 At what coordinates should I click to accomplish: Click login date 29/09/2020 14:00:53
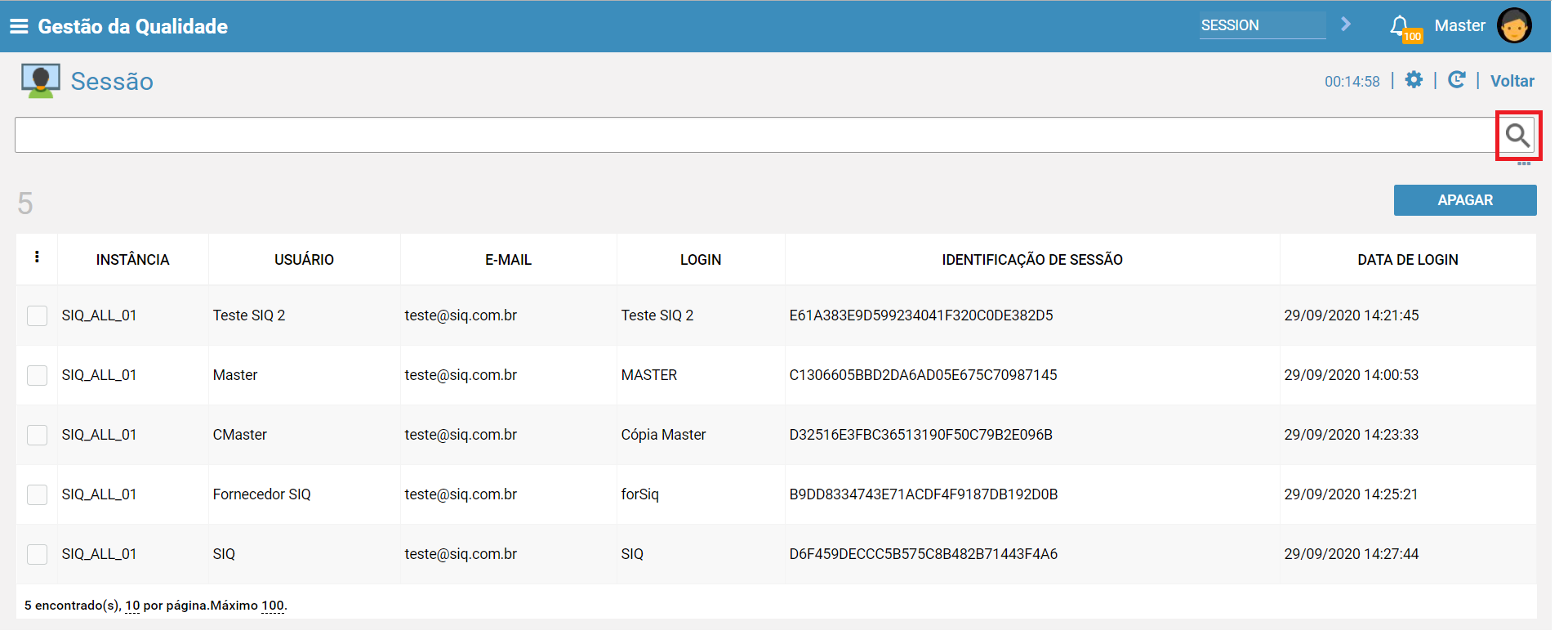(x=1352, y=375)
